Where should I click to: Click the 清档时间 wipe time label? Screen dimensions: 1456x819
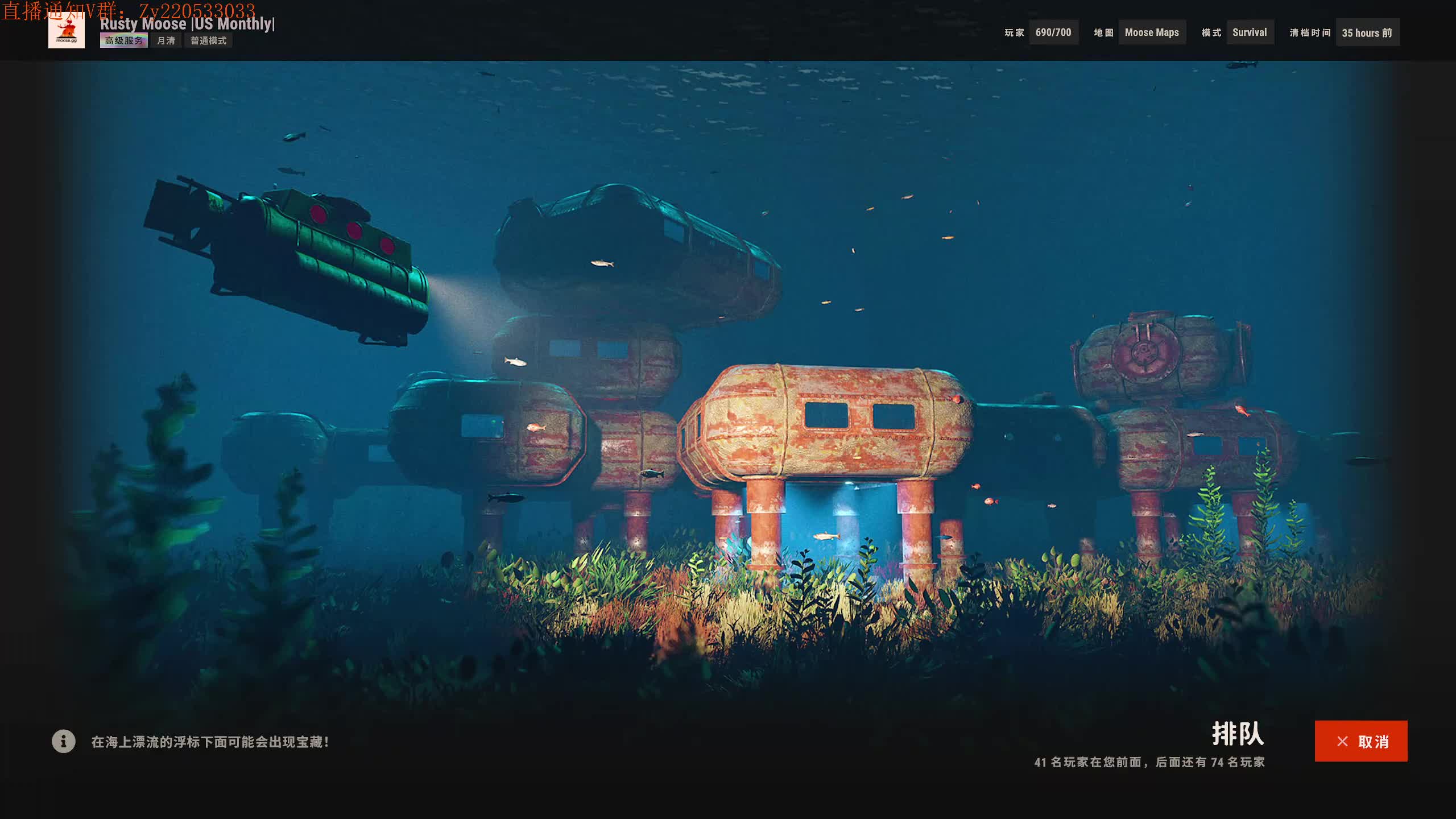tap(1310, 32)
